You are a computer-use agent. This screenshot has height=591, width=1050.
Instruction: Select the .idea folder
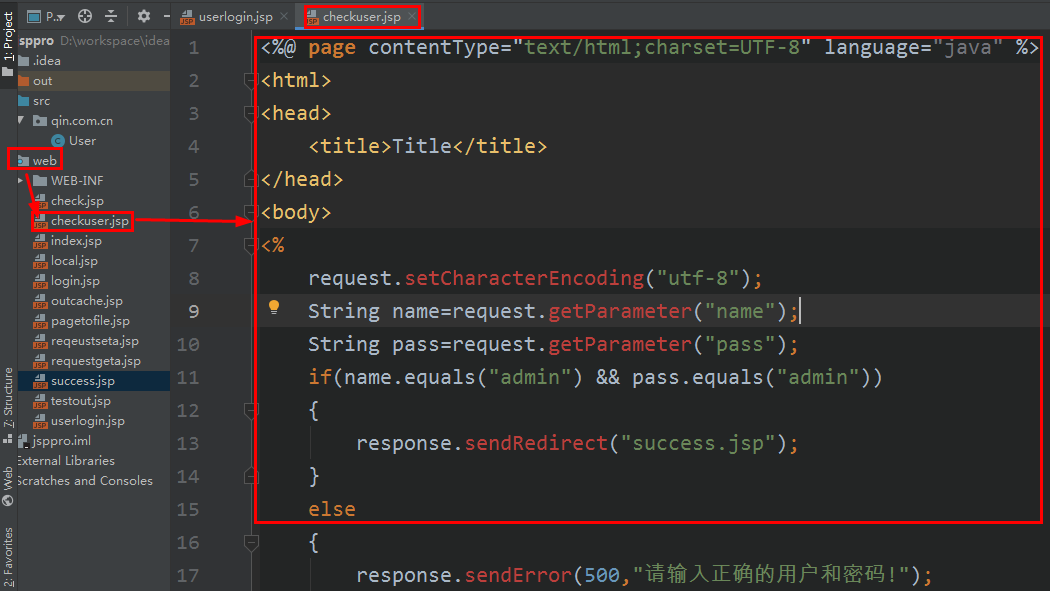point(46,61)
